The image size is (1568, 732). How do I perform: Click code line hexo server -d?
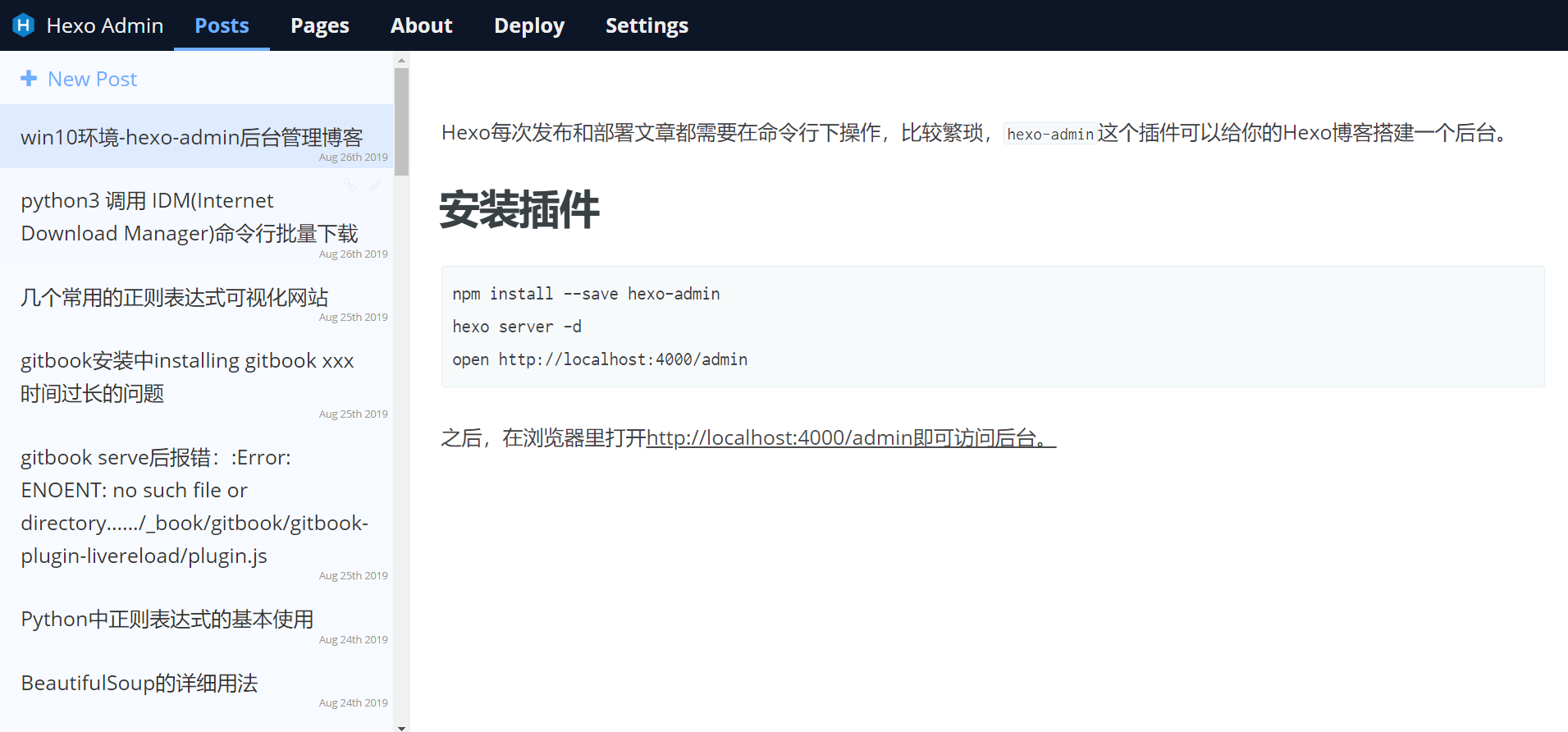click(517, 327)
